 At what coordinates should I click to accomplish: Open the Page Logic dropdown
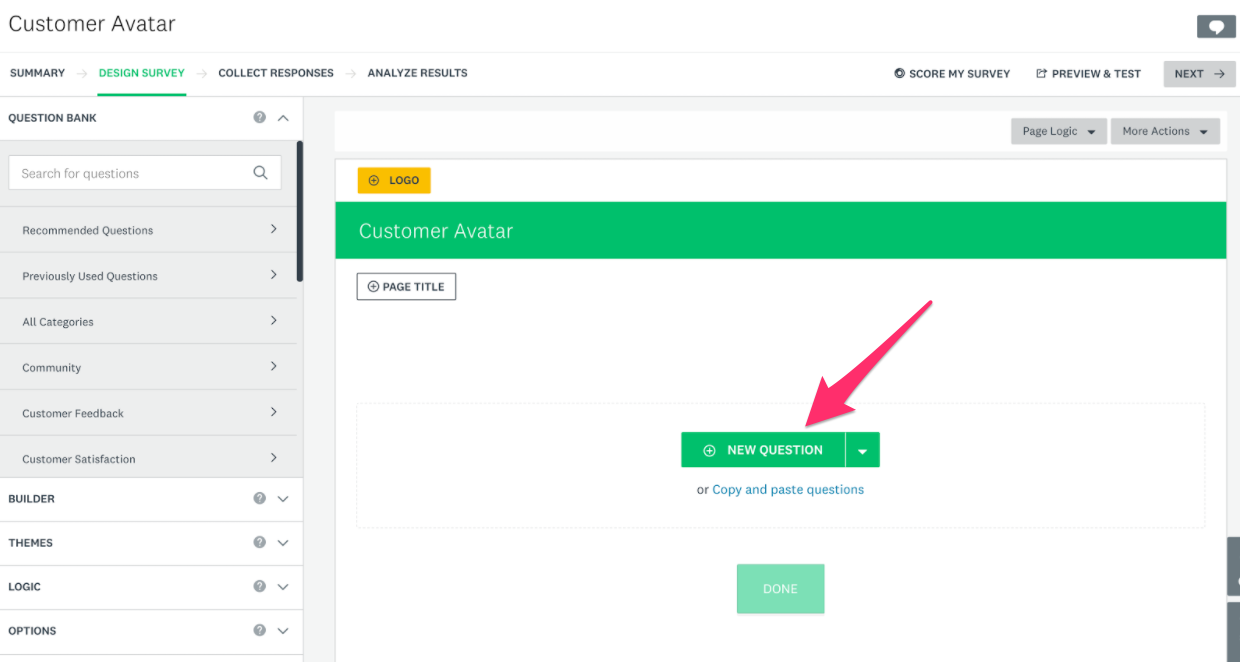(1059, 131)
